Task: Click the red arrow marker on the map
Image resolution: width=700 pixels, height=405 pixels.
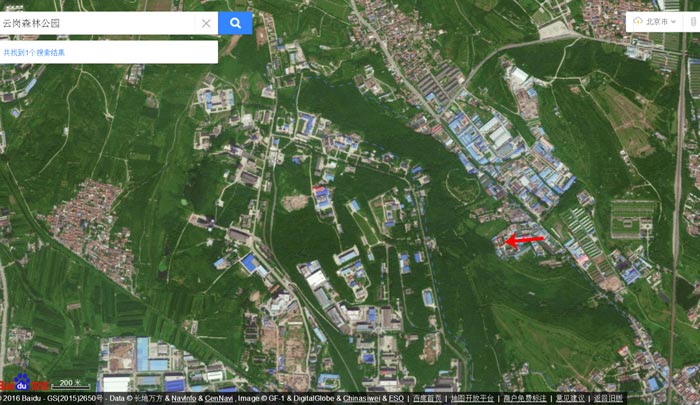Action: pos(524,240)
